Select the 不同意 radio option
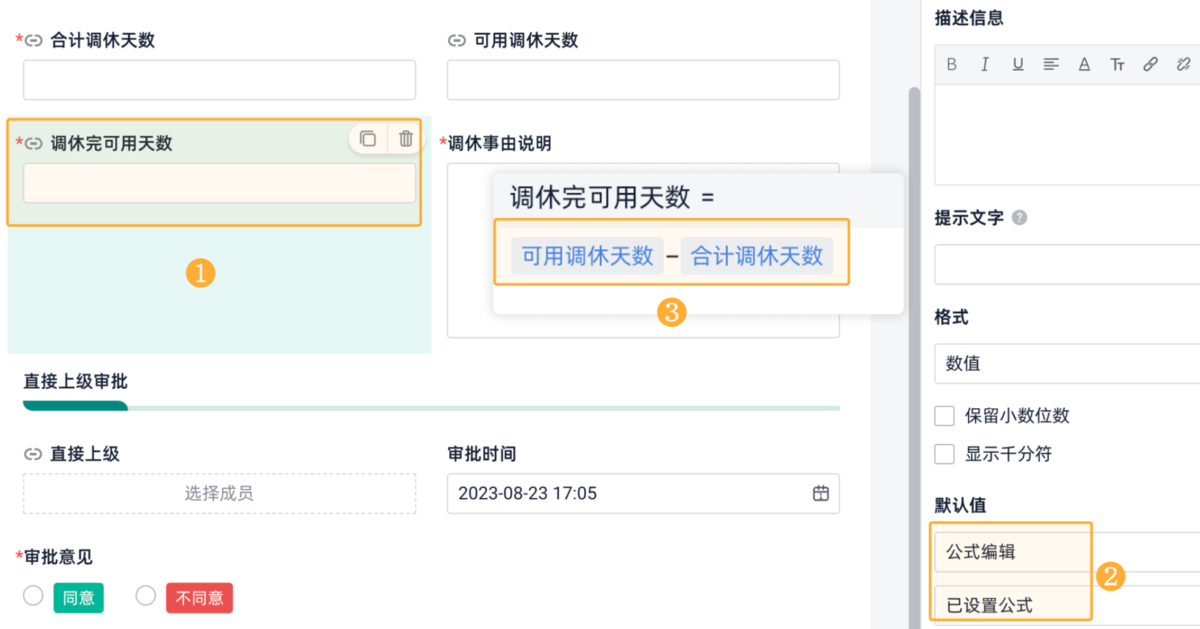The width and height of the screenshot is (1200, 629). (146, 596)
